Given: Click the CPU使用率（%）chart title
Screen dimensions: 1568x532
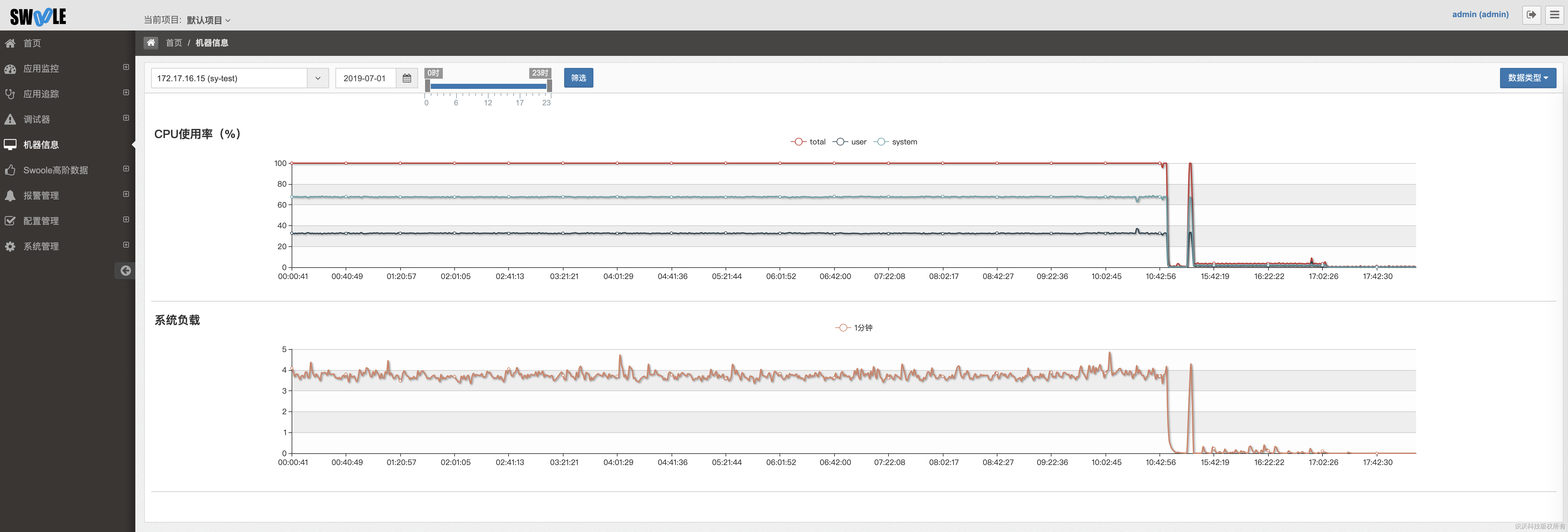Looking at the screenshot, I should 198,134.
